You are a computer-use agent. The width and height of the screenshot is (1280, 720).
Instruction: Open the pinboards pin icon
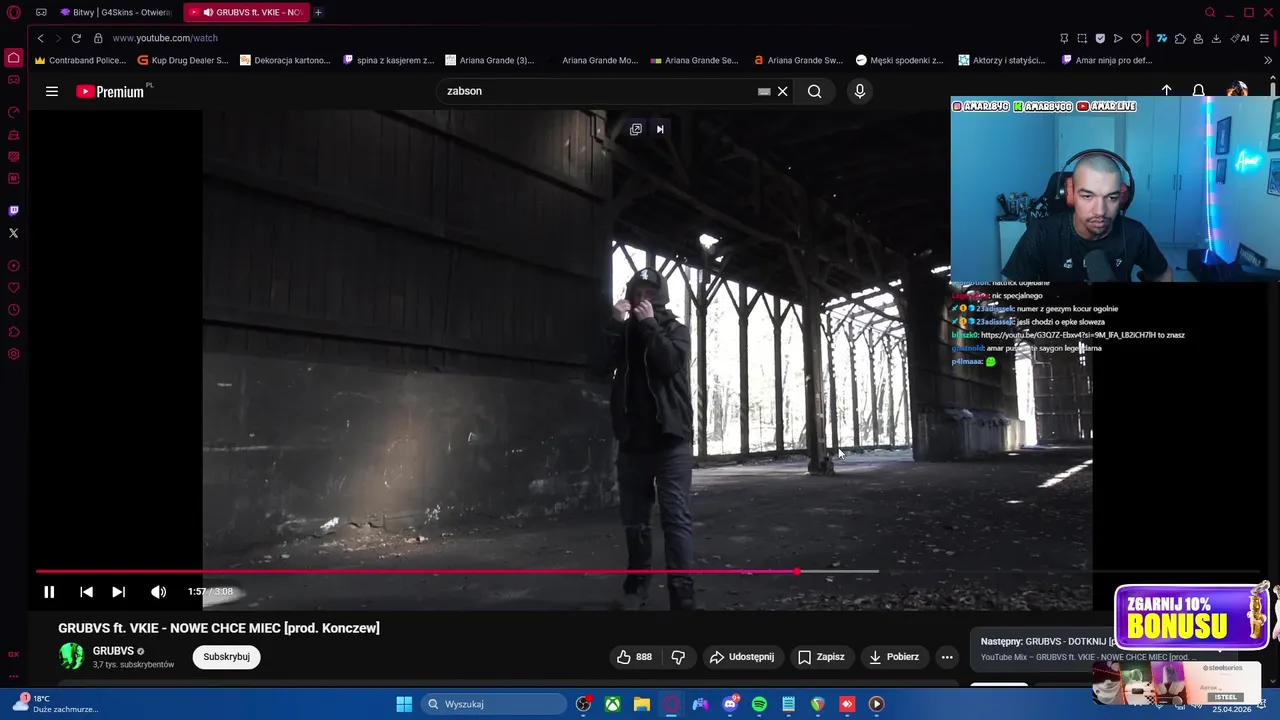(1064, 38)
